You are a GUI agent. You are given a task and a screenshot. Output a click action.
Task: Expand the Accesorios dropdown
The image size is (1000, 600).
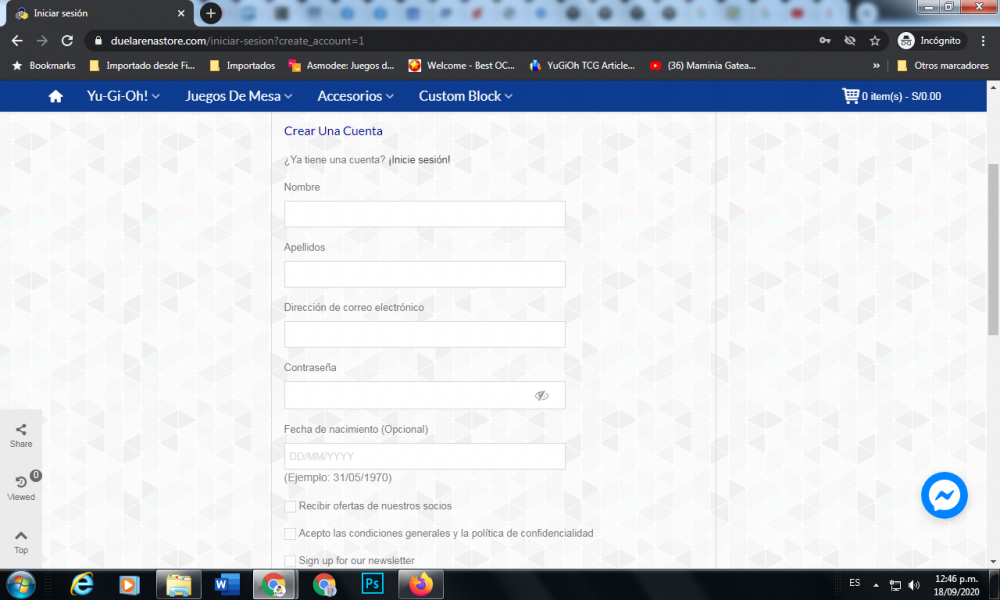click(355, 96)
